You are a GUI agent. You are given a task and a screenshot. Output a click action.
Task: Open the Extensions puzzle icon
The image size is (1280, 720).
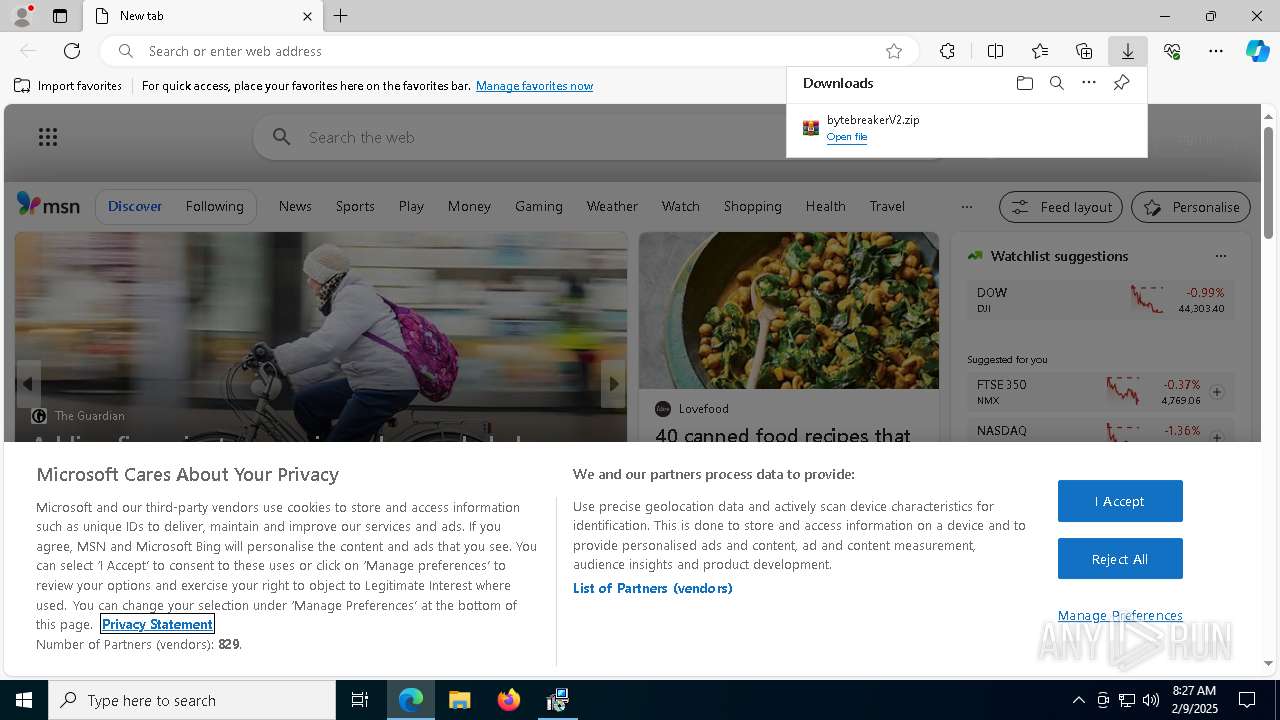947,51
